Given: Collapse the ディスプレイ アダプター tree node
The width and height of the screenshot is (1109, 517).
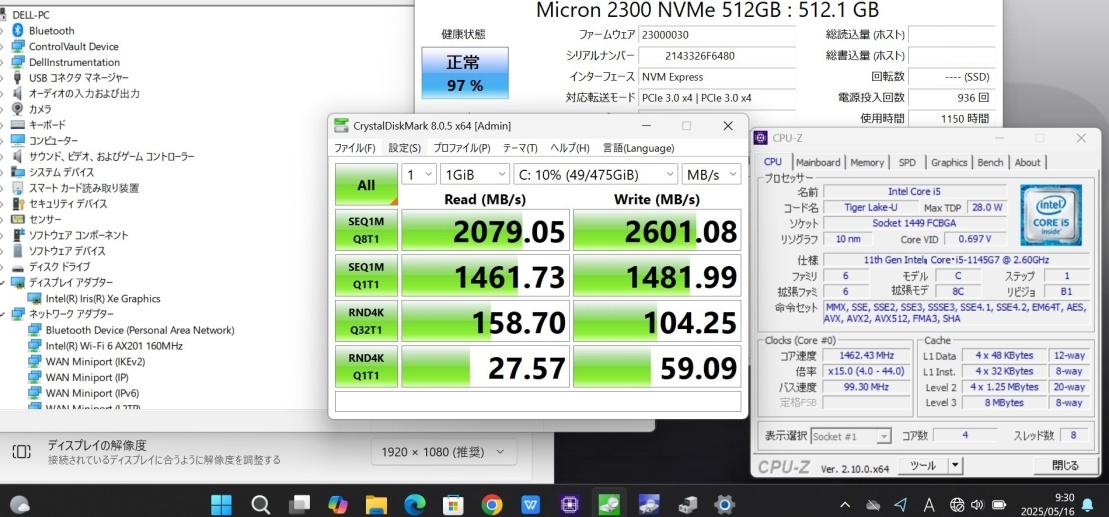Looking at the screenshot, I should [x=4, y=283].
